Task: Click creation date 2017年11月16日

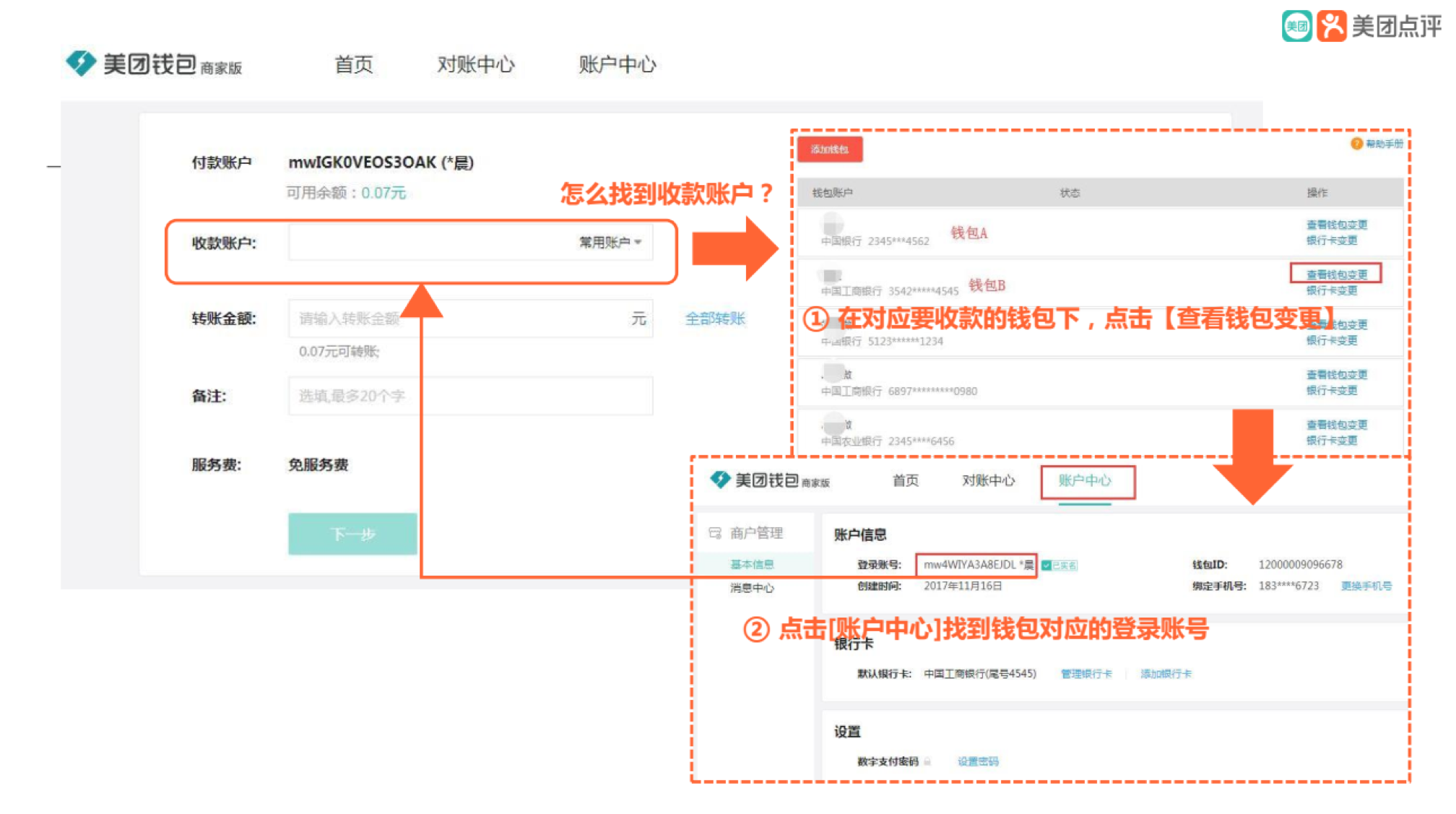Action: (x=963, y=586)
